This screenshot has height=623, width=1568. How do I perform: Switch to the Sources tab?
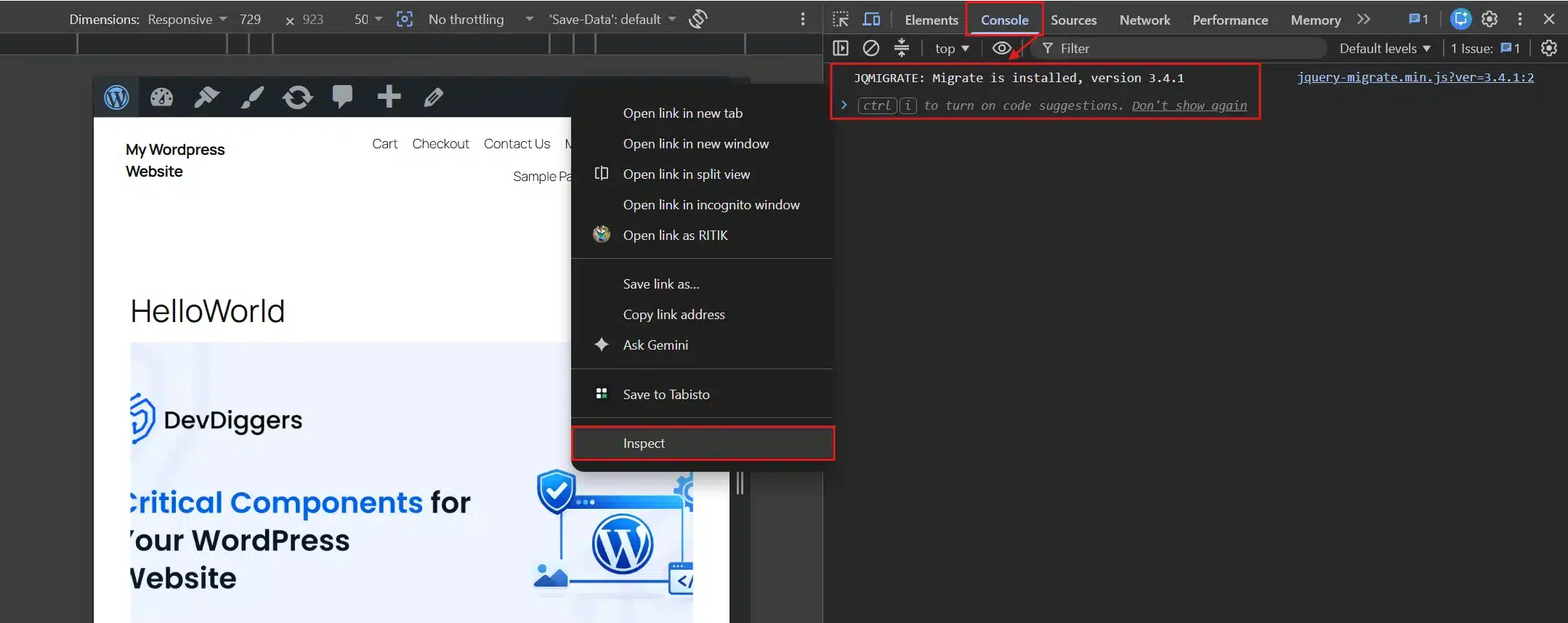click(x=1073, y=20)
